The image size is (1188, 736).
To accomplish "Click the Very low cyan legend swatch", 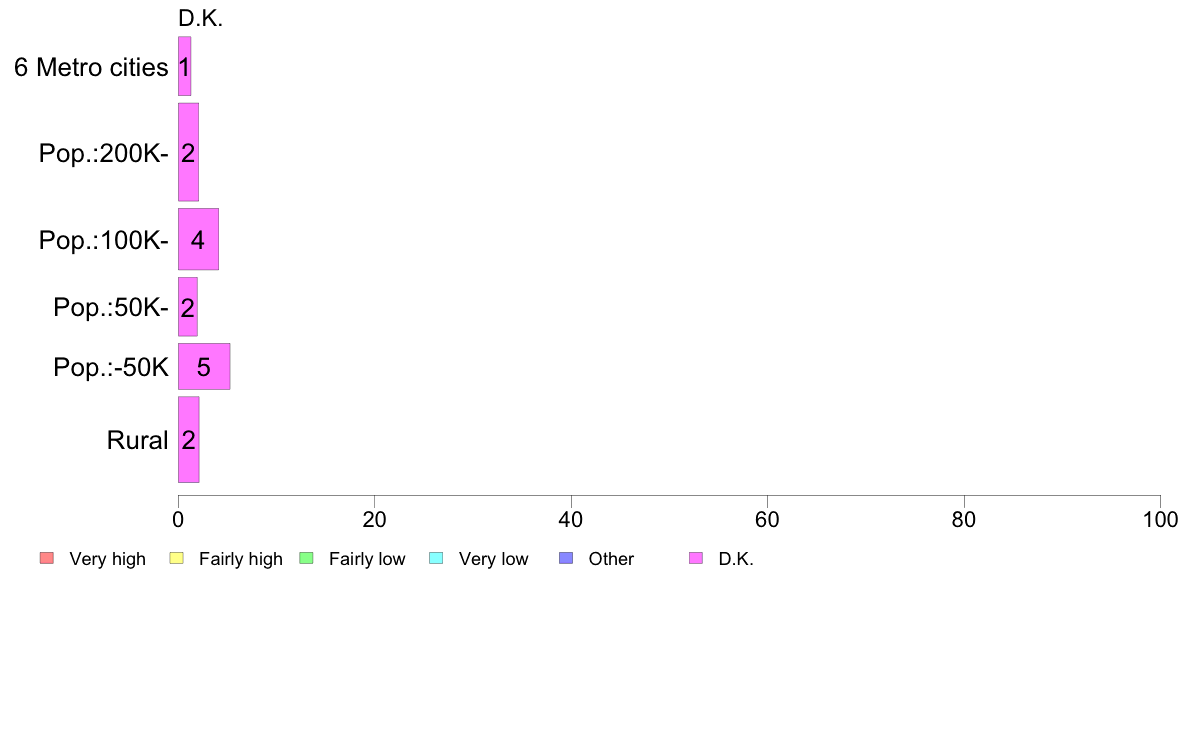I will click(x=436, y=559).
